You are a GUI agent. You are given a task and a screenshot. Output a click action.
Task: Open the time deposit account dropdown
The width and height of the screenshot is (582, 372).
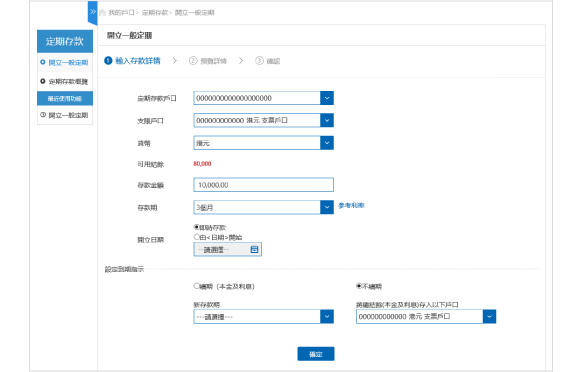click(x=264, y=98)
